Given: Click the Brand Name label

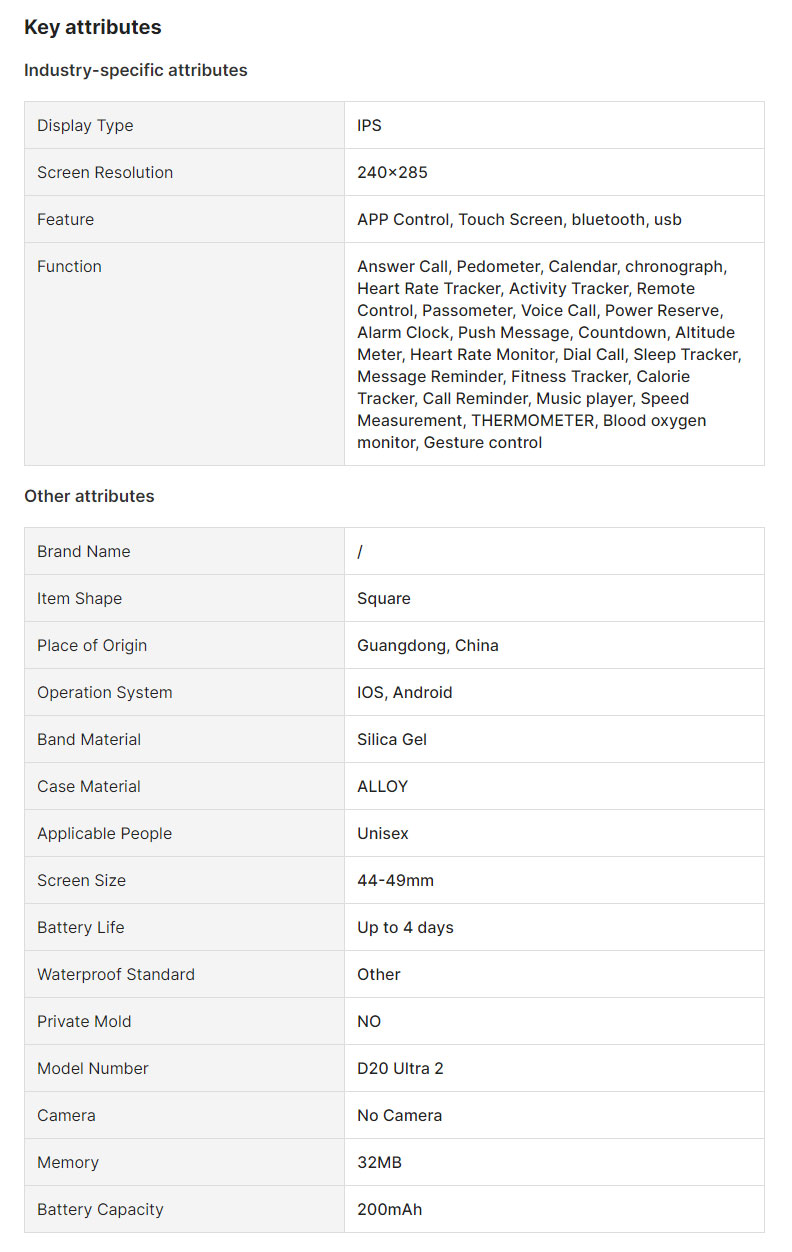Looking at the screenshot, I should [84, 552].
